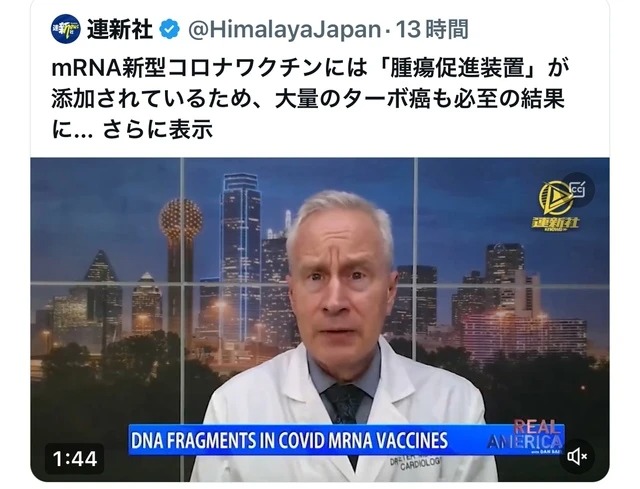Expand the tweet with さらに表示

(x=158, y=130)
